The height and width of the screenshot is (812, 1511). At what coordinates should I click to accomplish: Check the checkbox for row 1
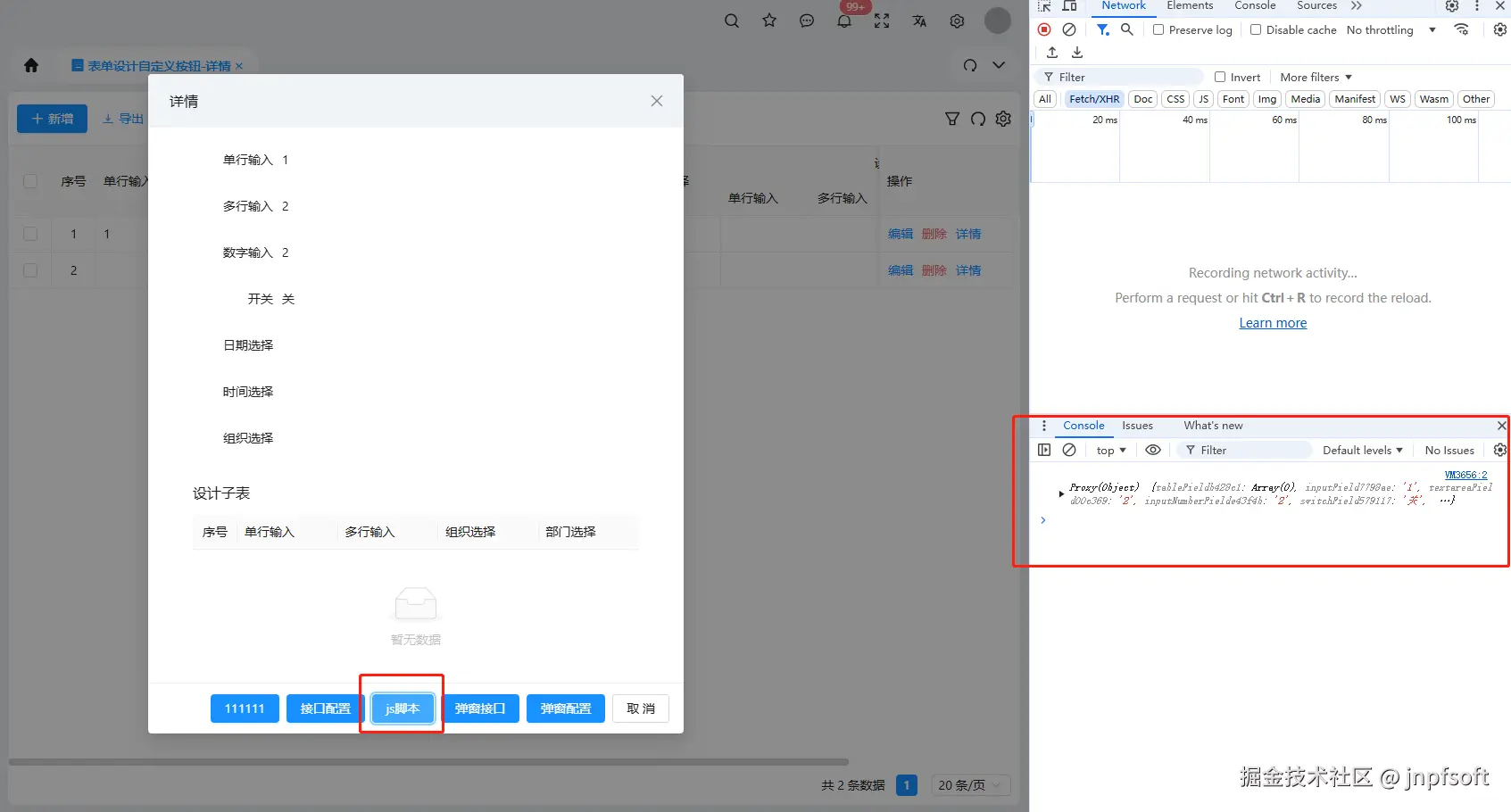pos(30,234)
